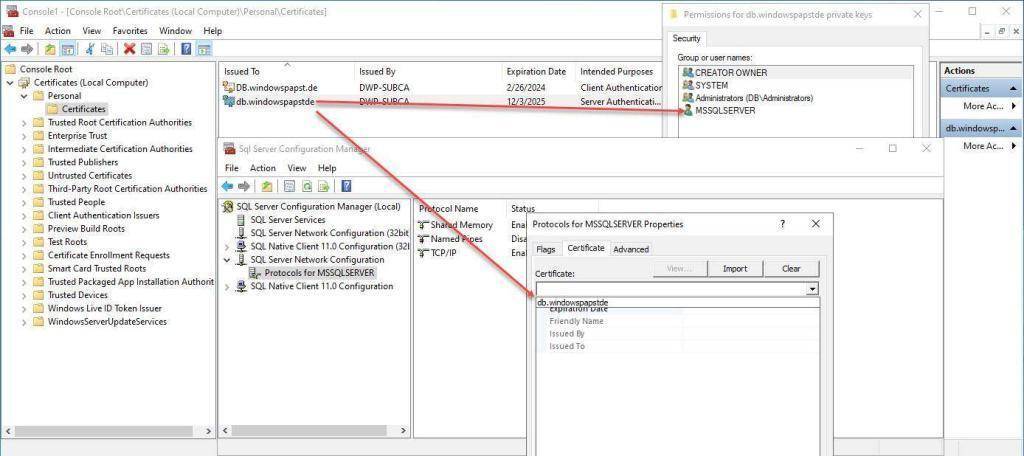
Task: Click Up One Level icon in SQL Configuration Manager toolbar
Action: click(x=266, y=186)
